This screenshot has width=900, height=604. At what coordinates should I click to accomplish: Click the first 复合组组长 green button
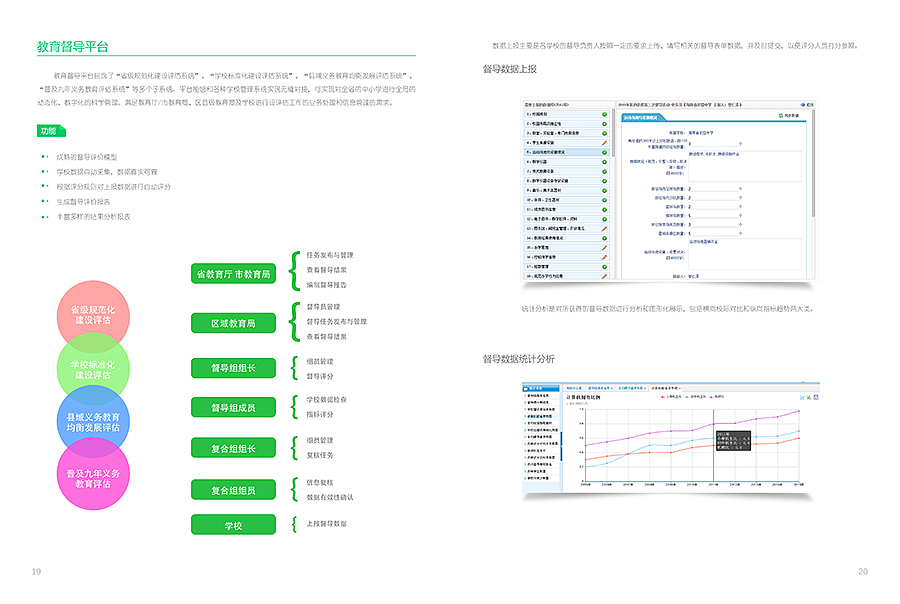233,448
